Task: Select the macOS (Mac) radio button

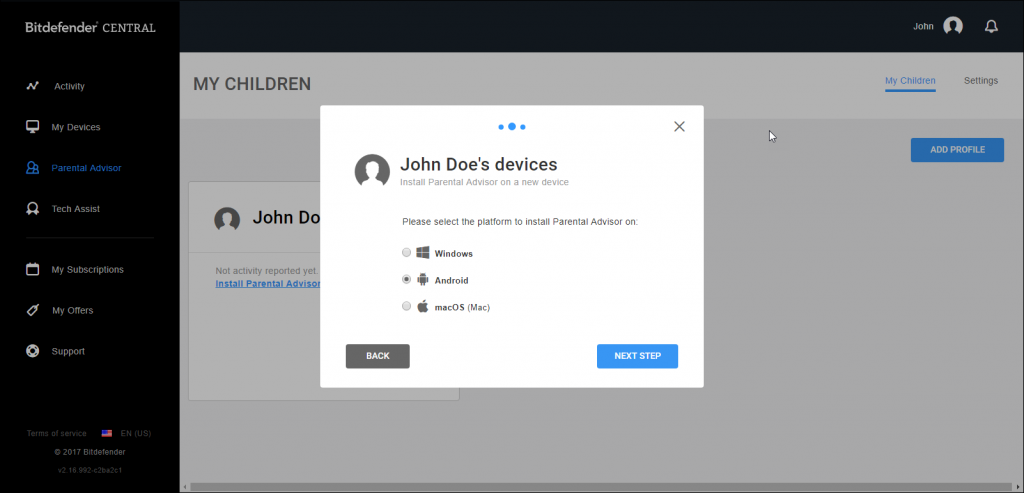Action: pyautogui.click(x=407, y=306)
